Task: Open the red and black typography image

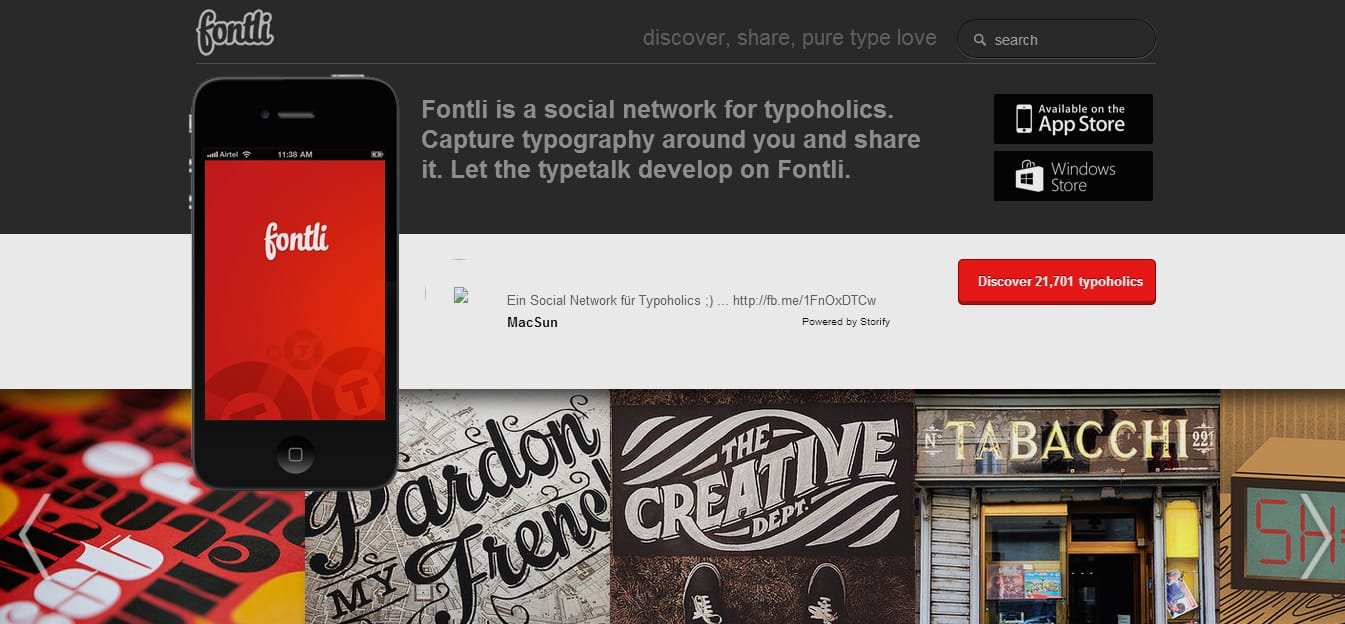Action: pyautogui.click(x=100, y=510)
